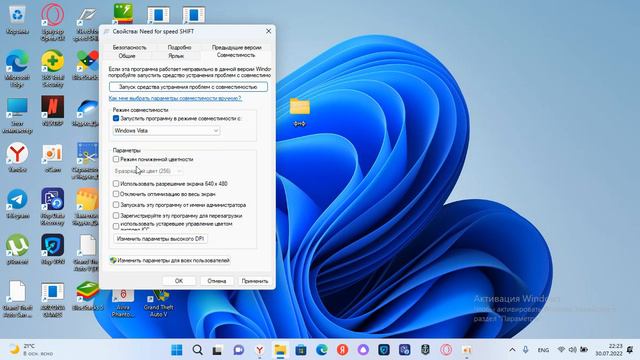Run the compatibility troubleshooter button
Screen dimensions: 640x360
pyautogui.click(x=188, y=87)
